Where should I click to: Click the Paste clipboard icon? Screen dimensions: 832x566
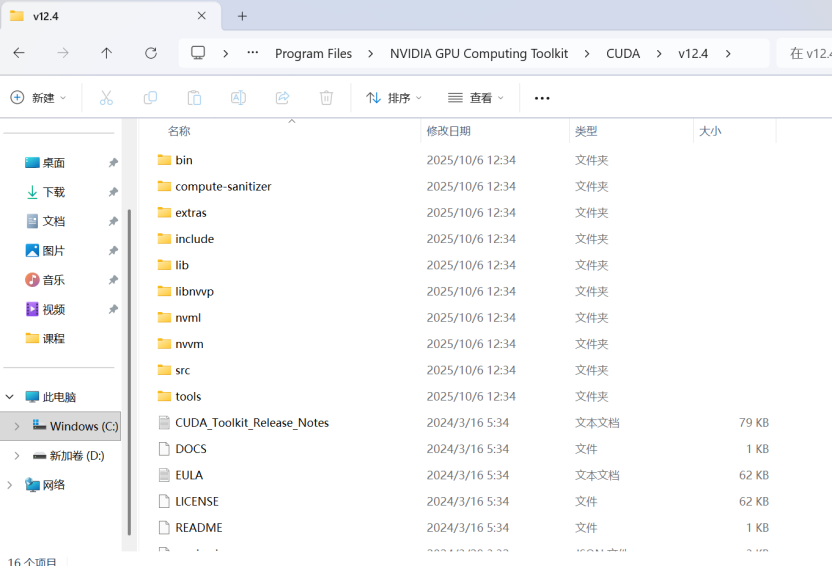194,98
